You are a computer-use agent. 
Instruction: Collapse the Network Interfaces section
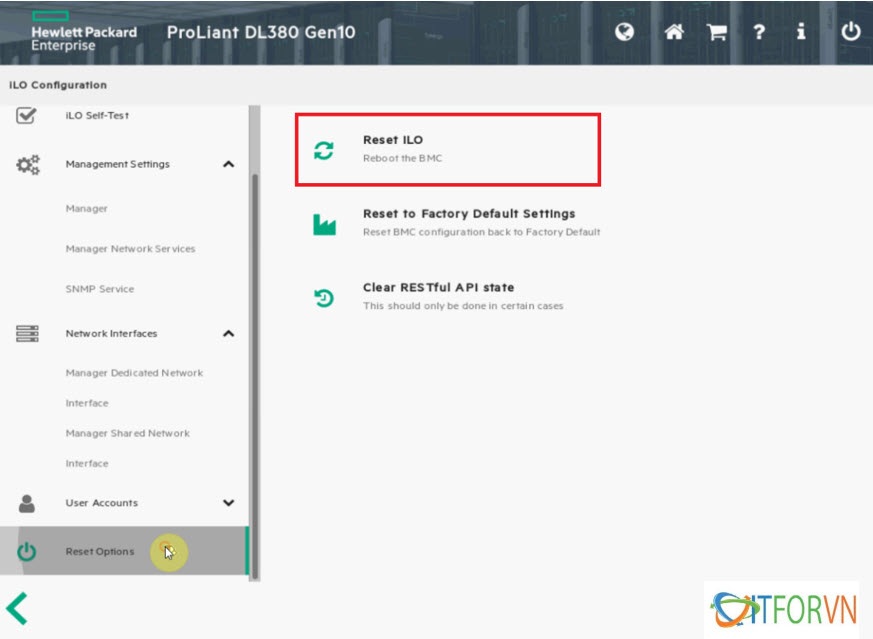point(228,334)
